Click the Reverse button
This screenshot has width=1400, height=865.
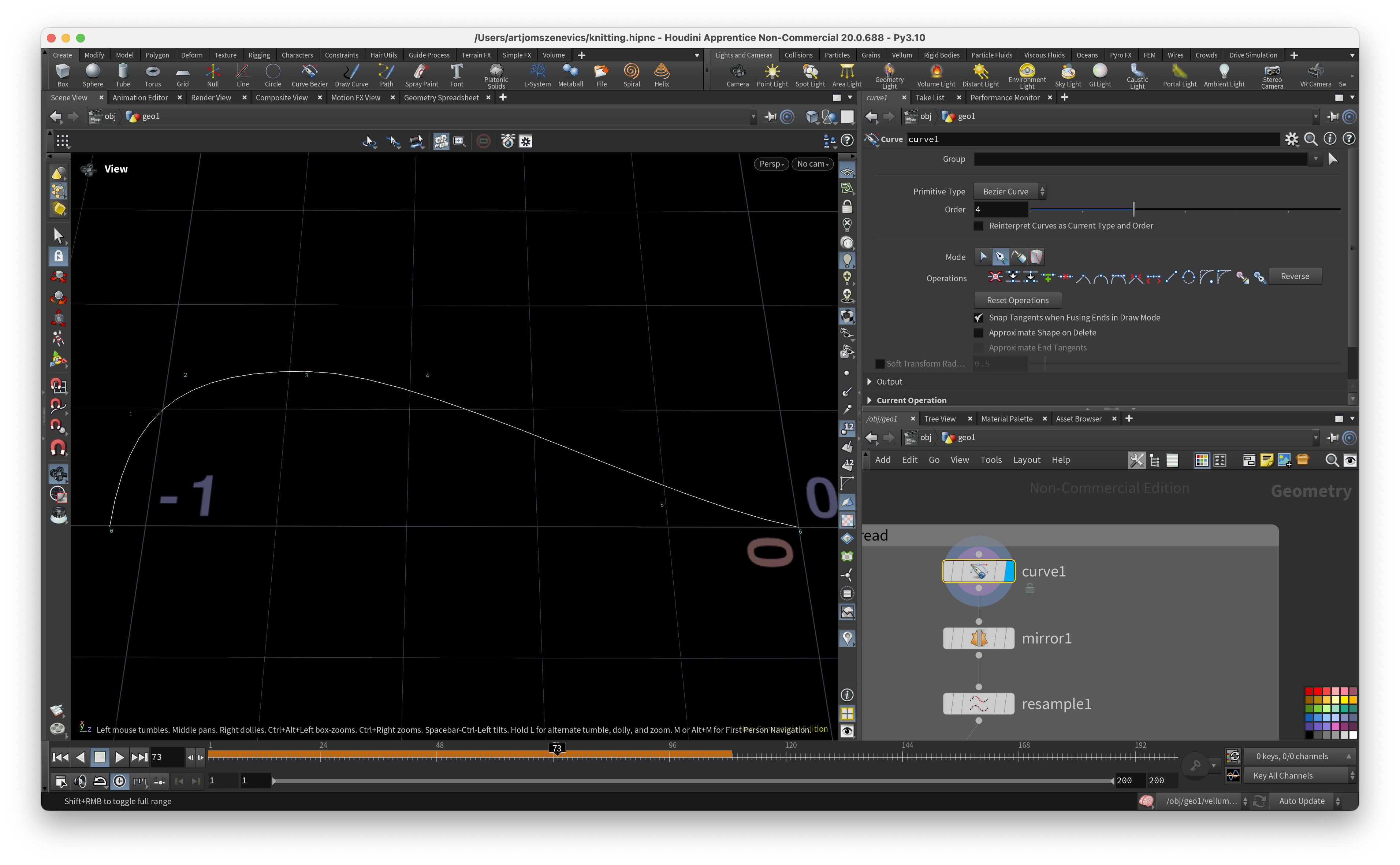[x=1295, y=276]
